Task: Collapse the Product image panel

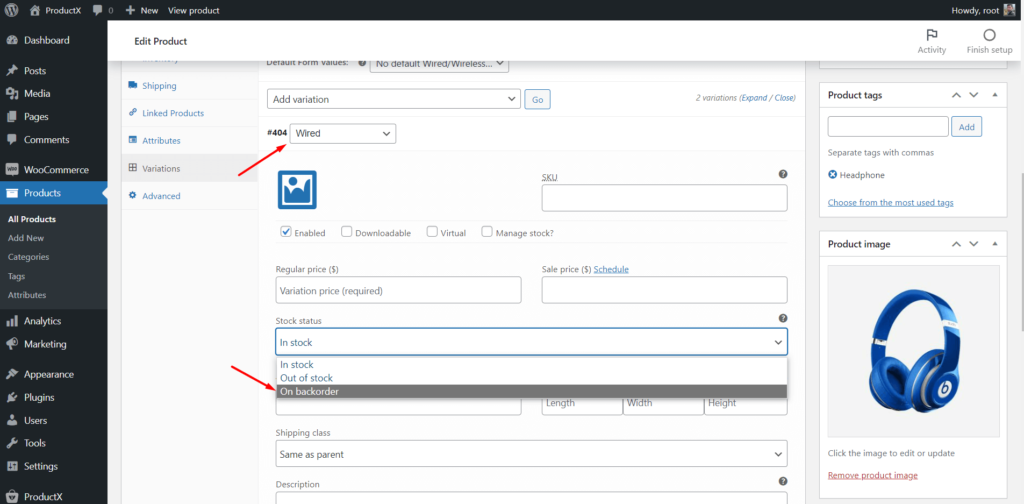Action: click(x=995, y=244)
